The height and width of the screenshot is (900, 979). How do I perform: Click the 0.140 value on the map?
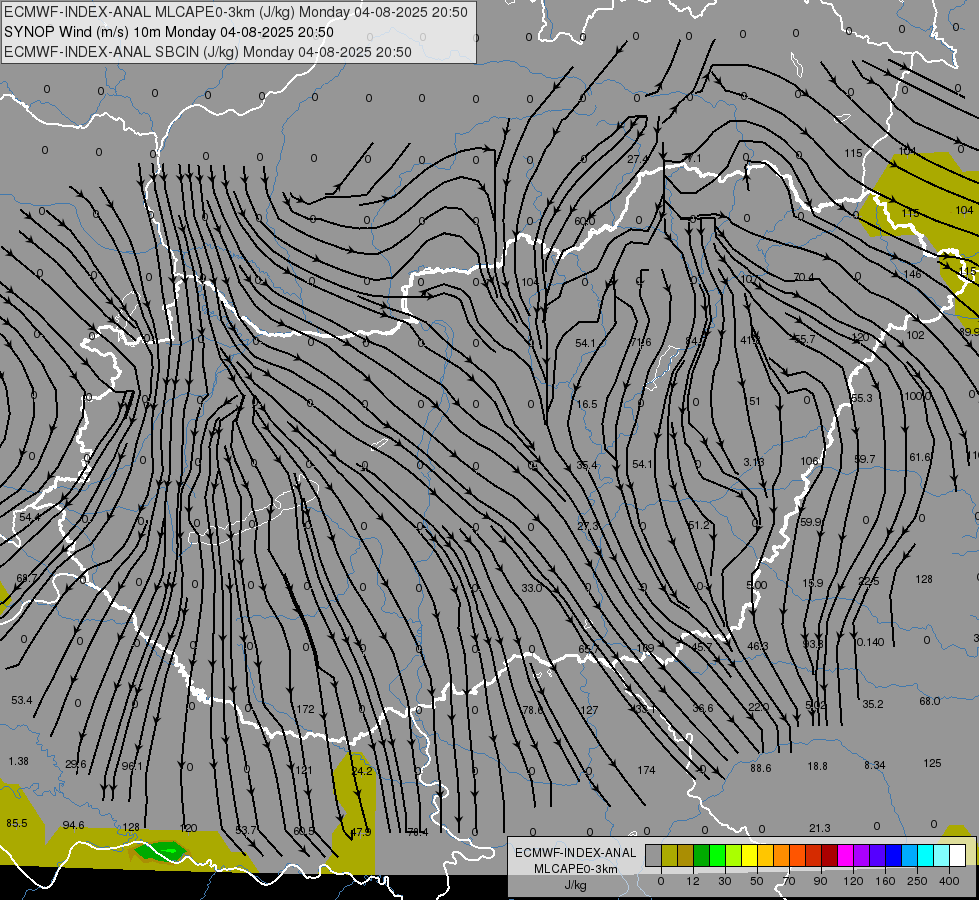(870, 642)
